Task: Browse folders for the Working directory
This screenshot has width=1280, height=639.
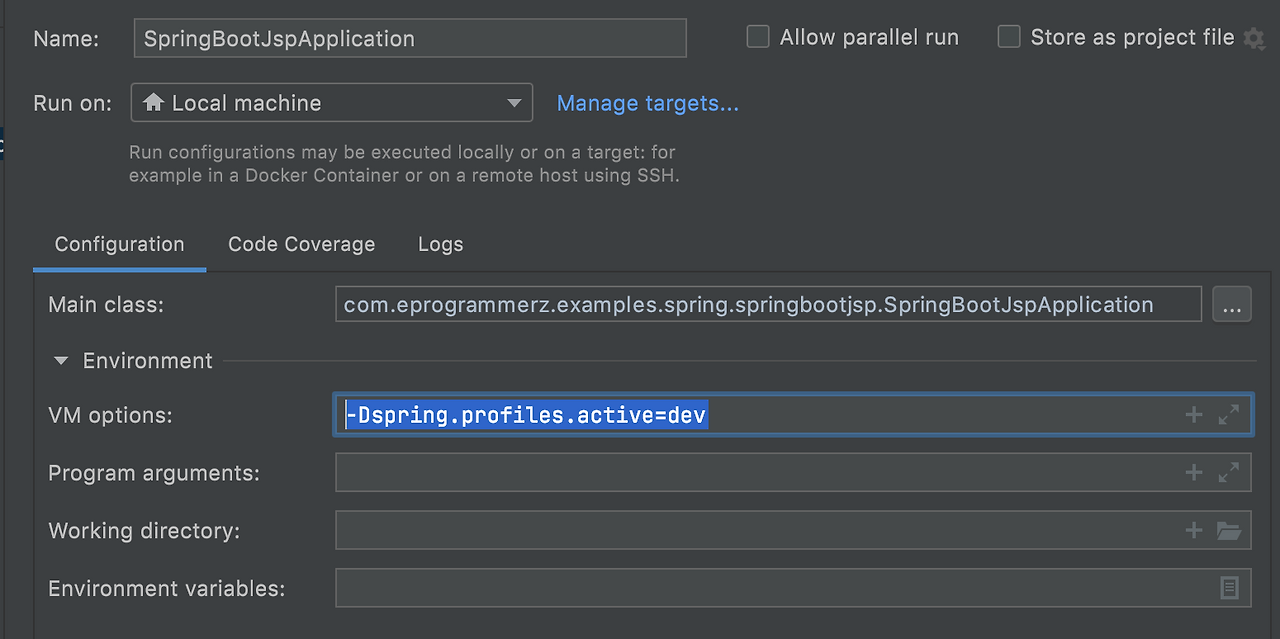Action: [x=1229, y=529]
